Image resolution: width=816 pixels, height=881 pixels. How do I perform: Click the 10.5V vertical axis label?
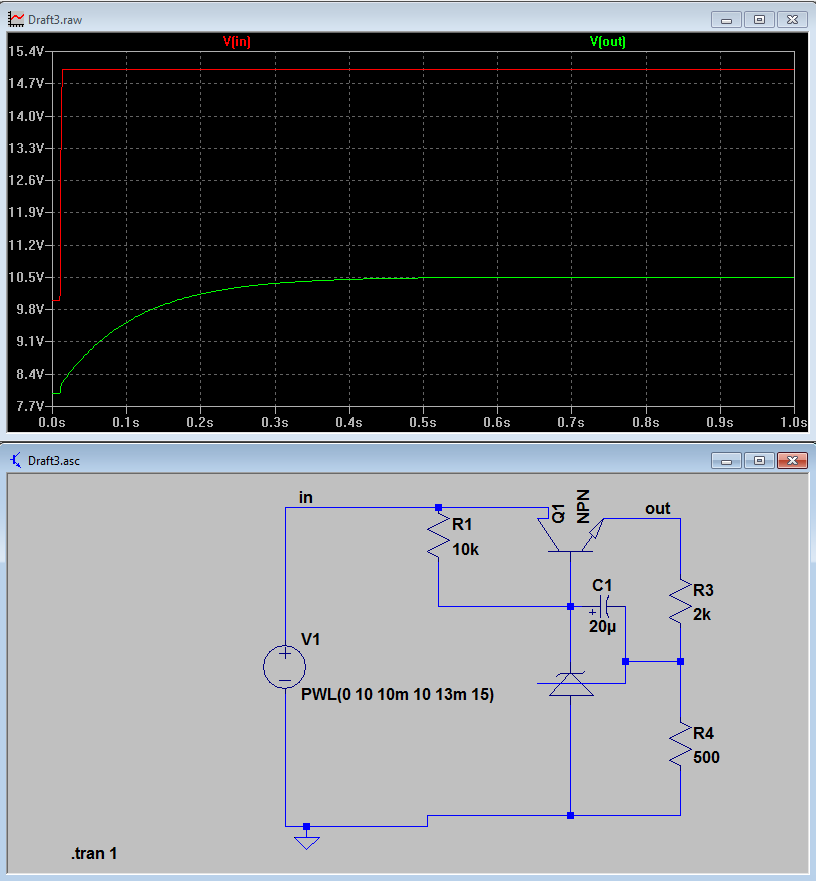[x=26, y=278]
